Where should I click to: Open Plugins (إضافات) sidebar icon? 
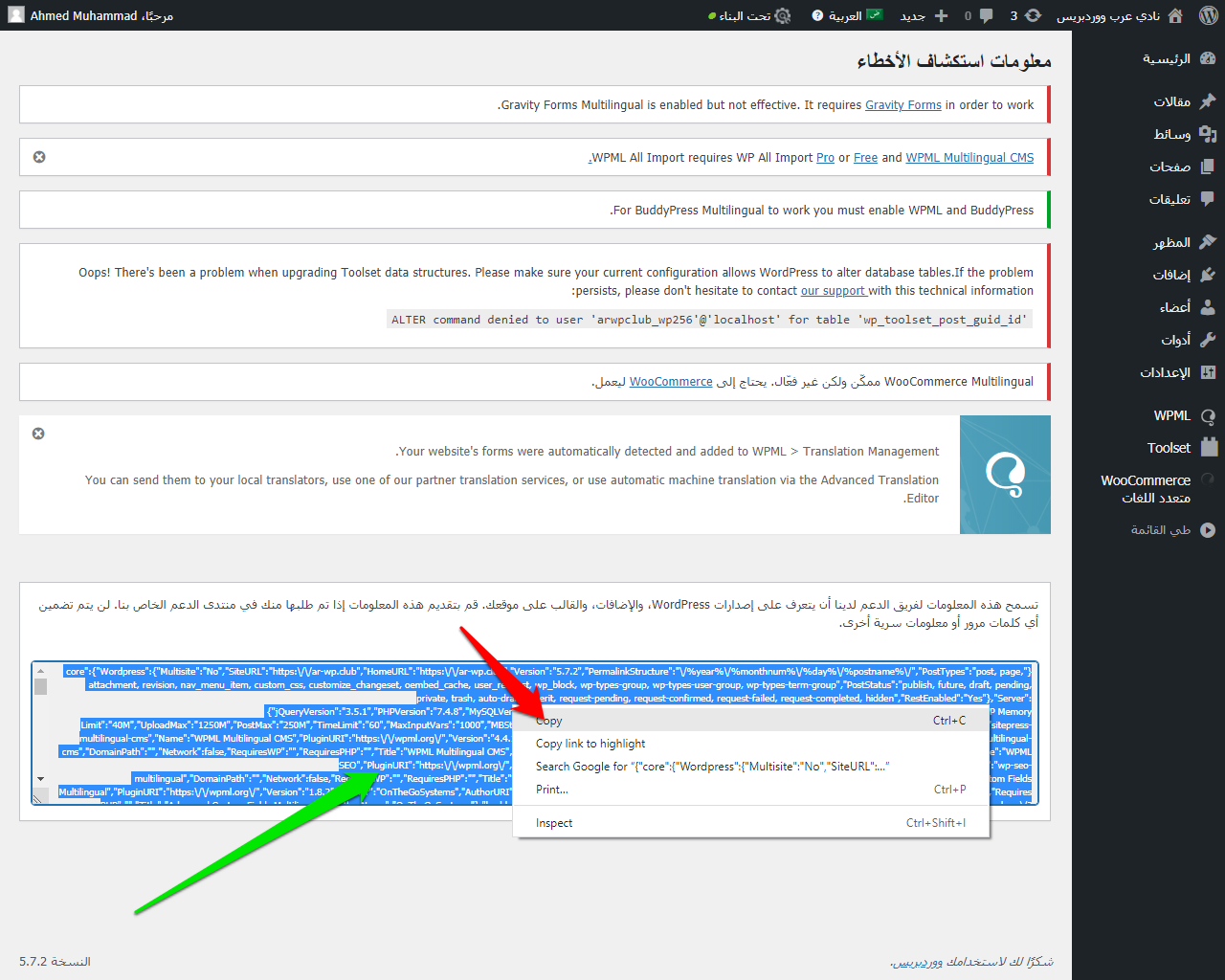[1208, 275]
